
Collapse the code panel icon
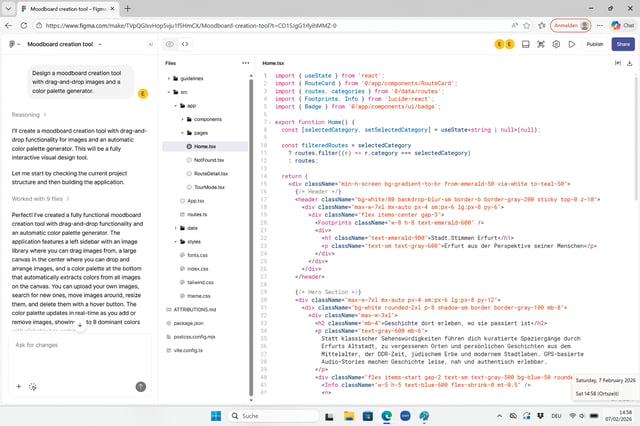tap(618, 63)
